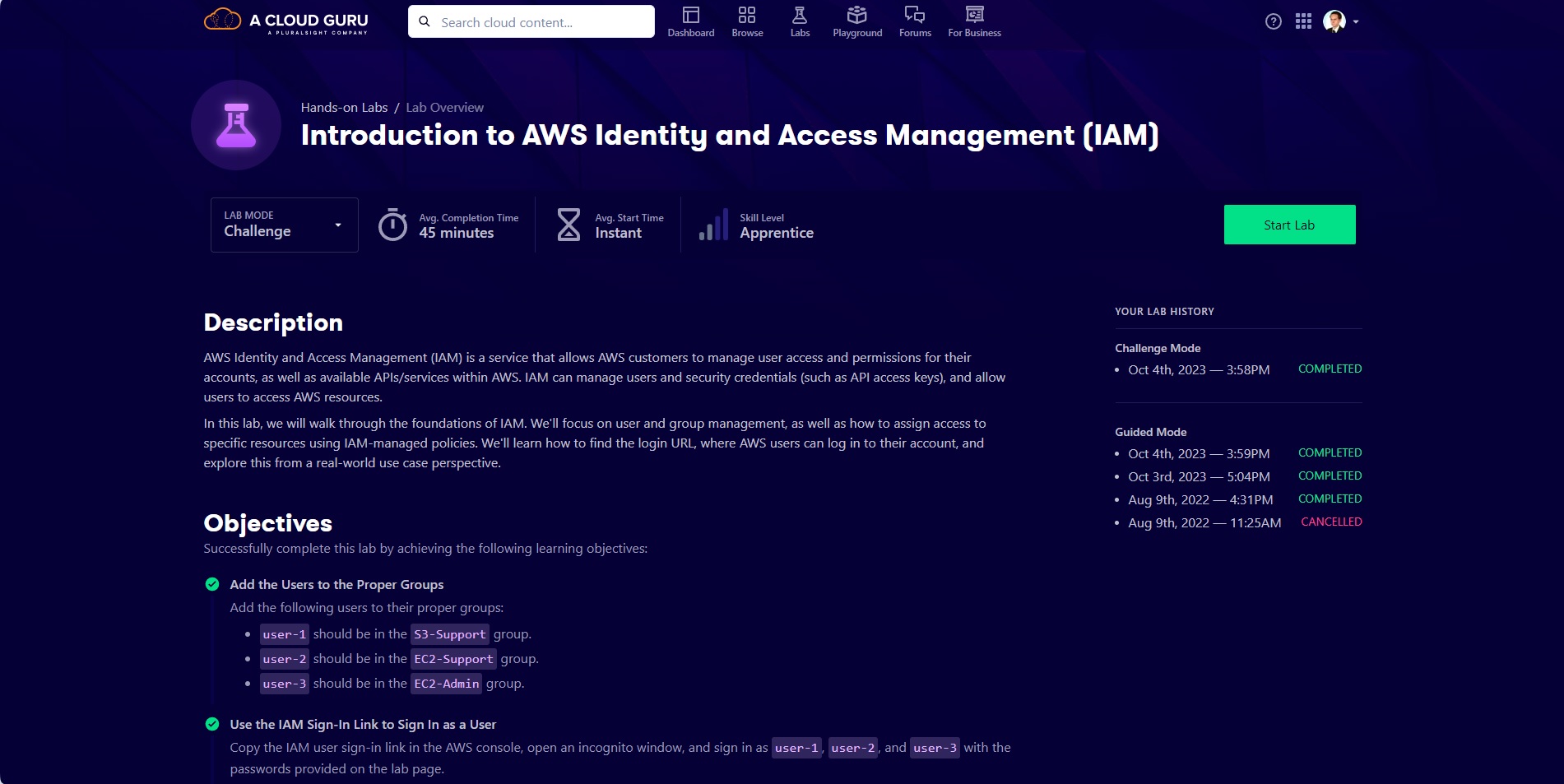This screenshot has height=784, width=1564.
Task: Click the search magnifier icon
Action: pos(425,22)
